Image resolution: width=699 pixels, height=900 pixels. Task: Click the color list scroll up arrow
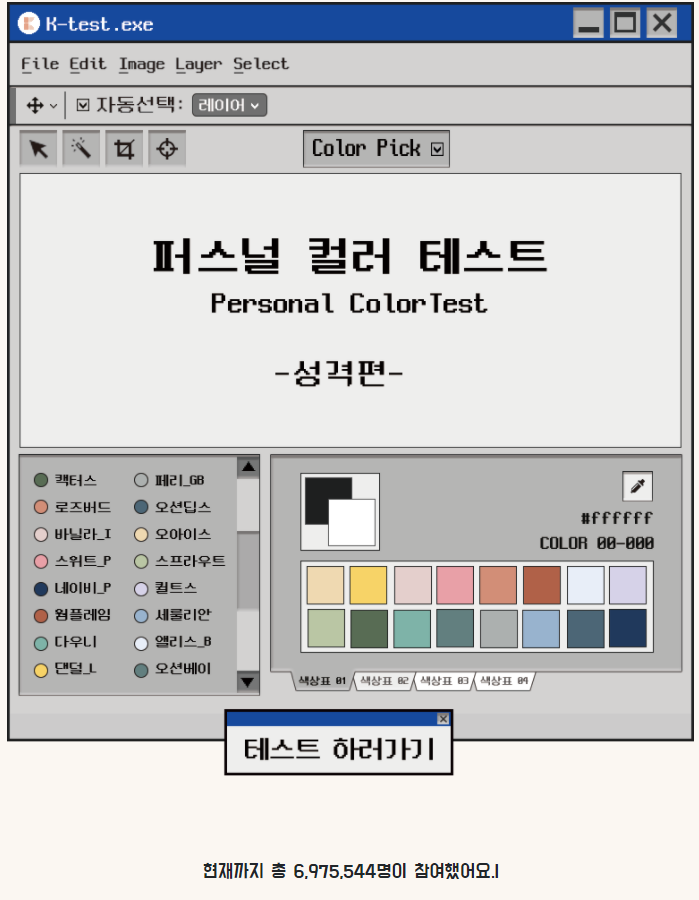coord(248,467)
